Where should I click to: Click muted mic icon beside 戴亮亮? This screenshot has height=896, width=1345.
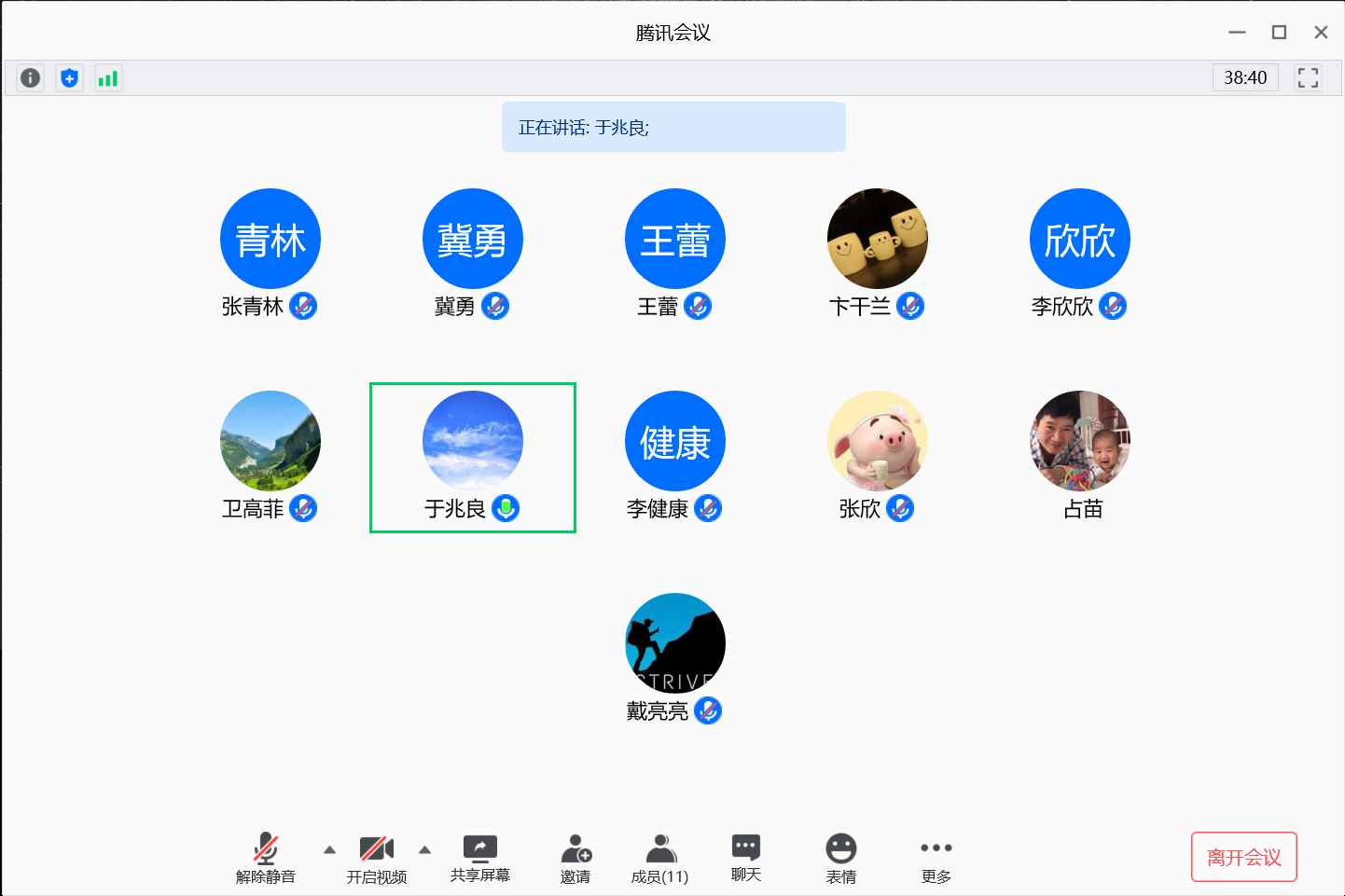(708, 710)
